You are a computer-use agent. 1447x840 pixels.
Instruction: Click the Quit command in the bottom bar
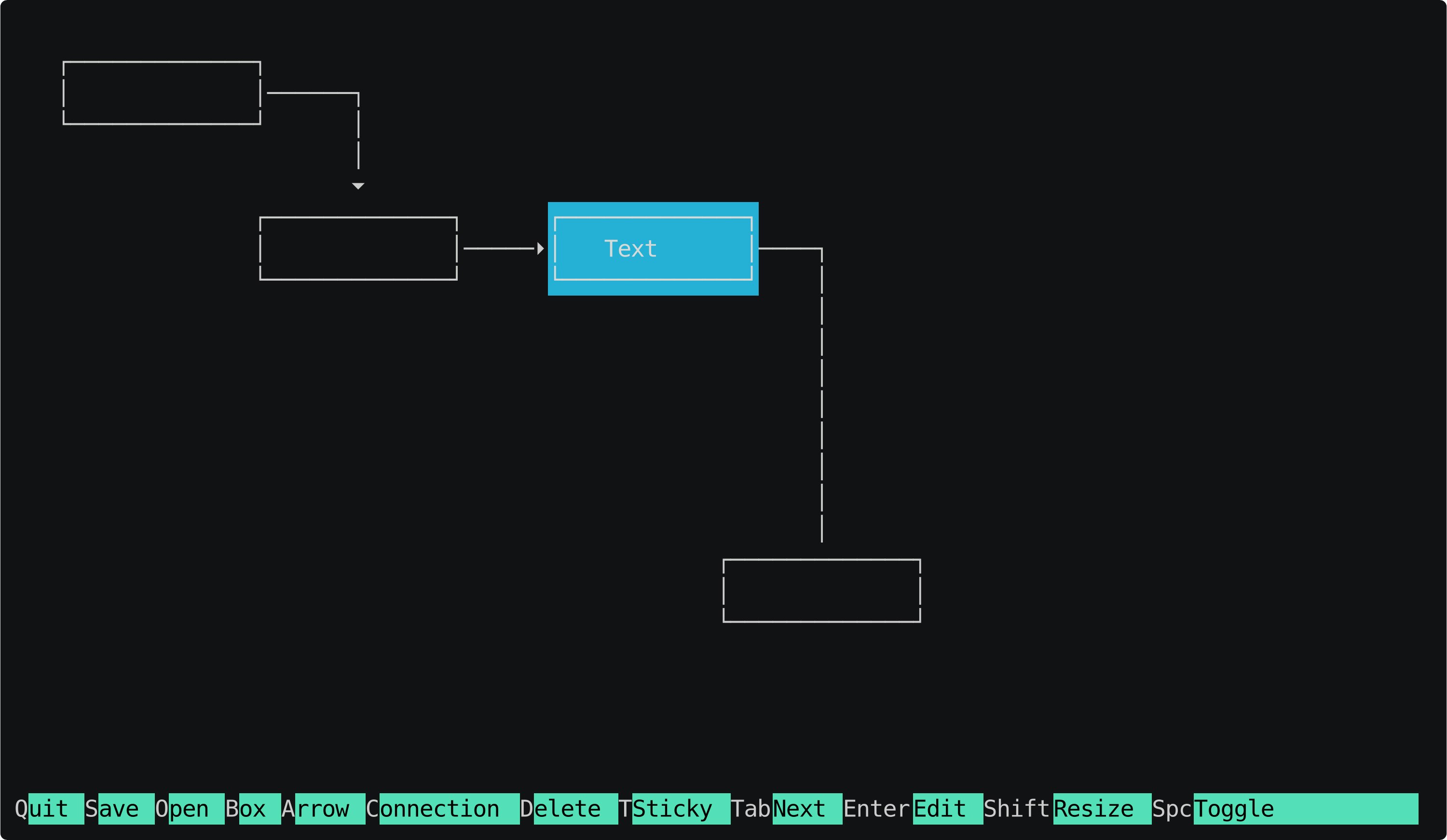coord(49,809)
